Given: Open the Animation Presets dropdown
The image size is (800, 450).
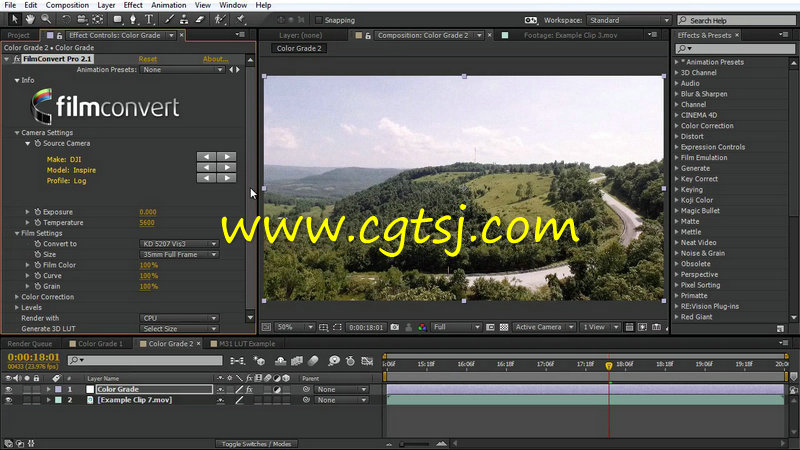Looking at the screenshot, I should [182, 69].
